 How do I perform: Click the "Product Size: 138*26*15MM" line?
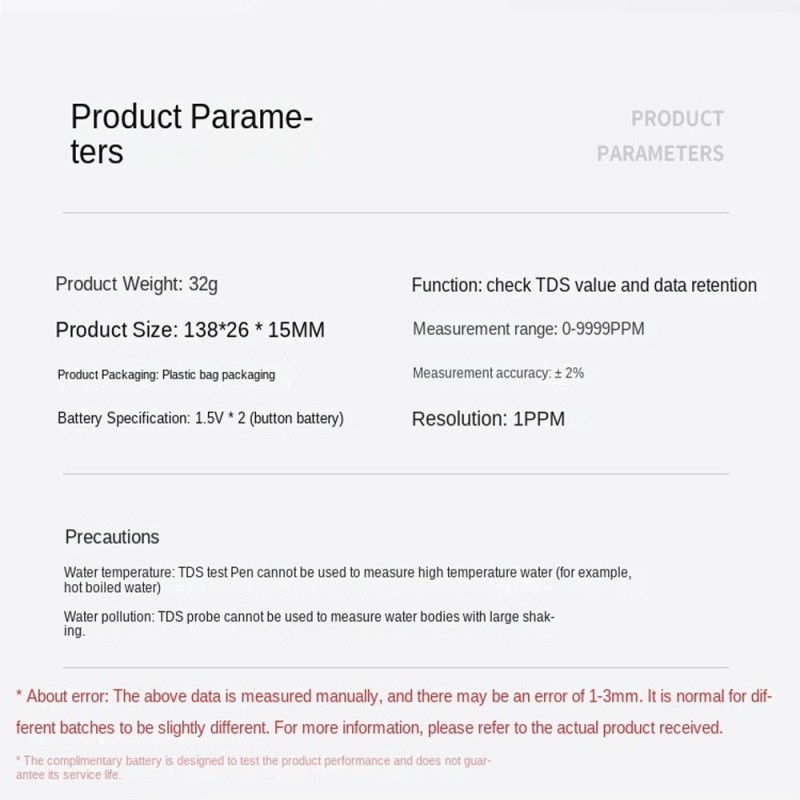[x=190, y=330]
